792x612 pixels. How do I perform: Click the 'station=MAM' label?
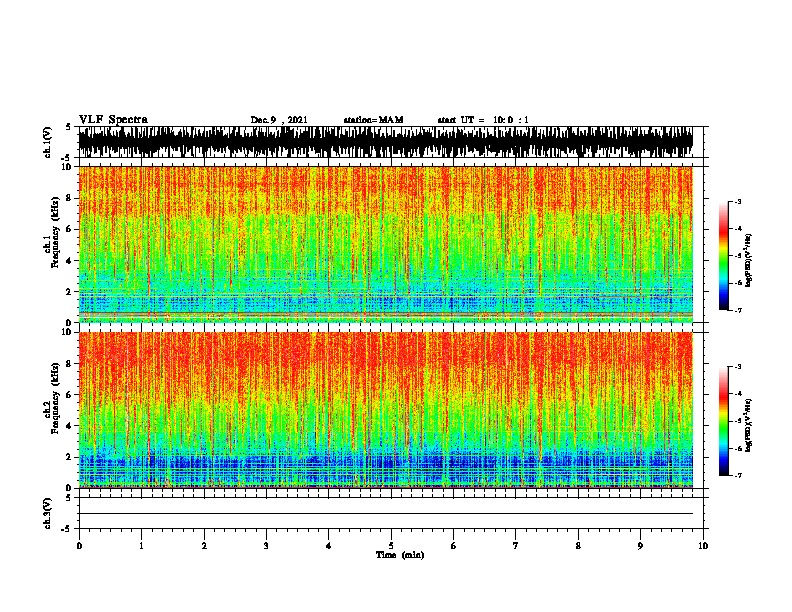[373, 120]
